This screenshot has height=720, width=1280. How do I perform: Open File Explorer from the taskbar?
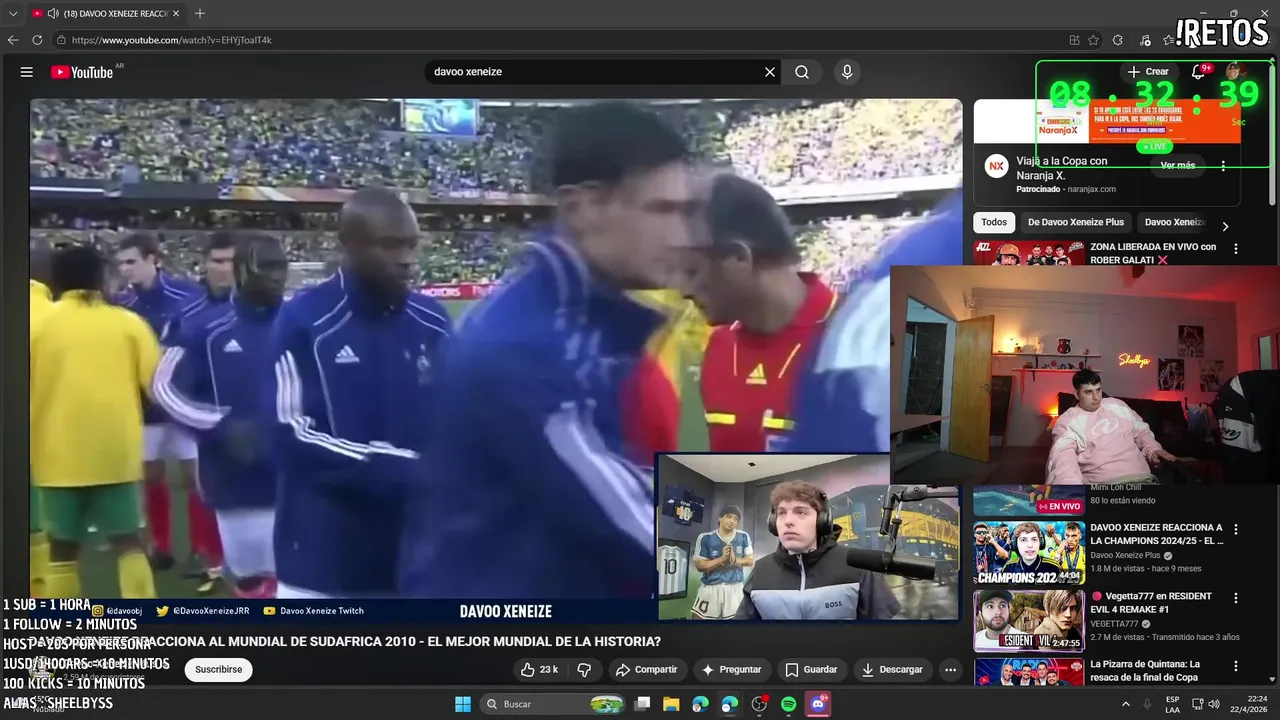[x=671, y=704]
